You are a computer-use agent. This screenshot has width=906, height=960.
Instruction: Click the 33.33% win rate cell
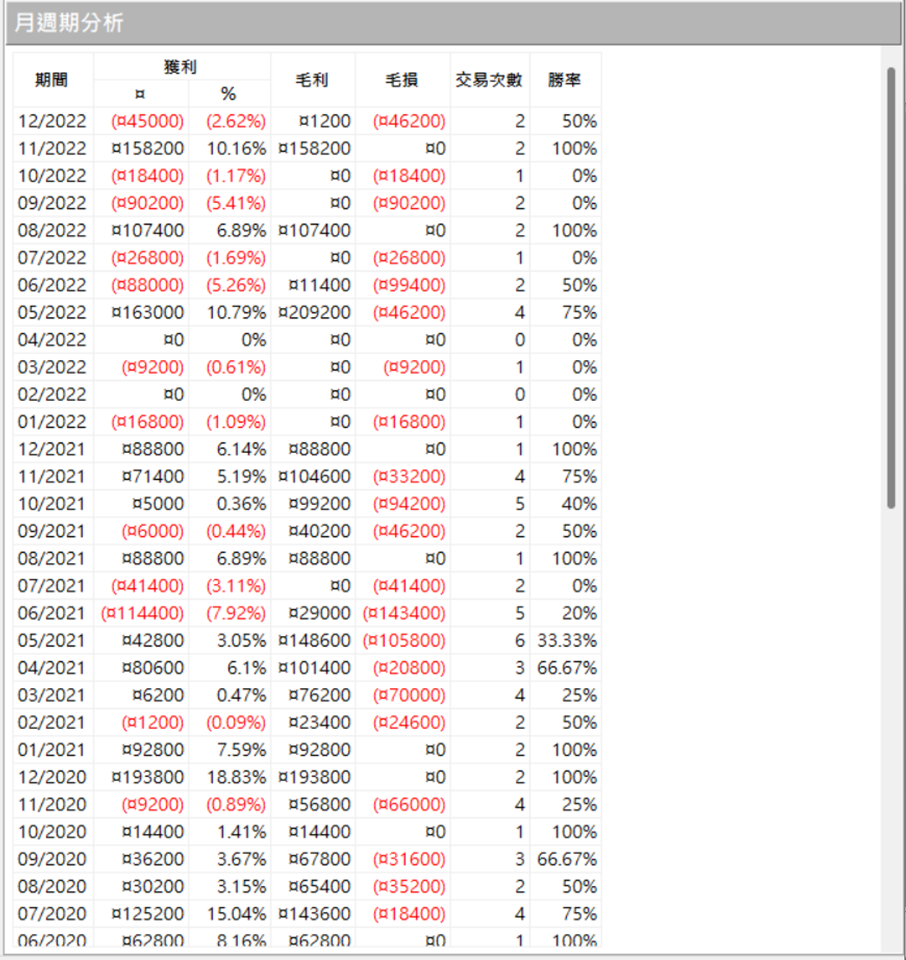(x=567, y=640)
